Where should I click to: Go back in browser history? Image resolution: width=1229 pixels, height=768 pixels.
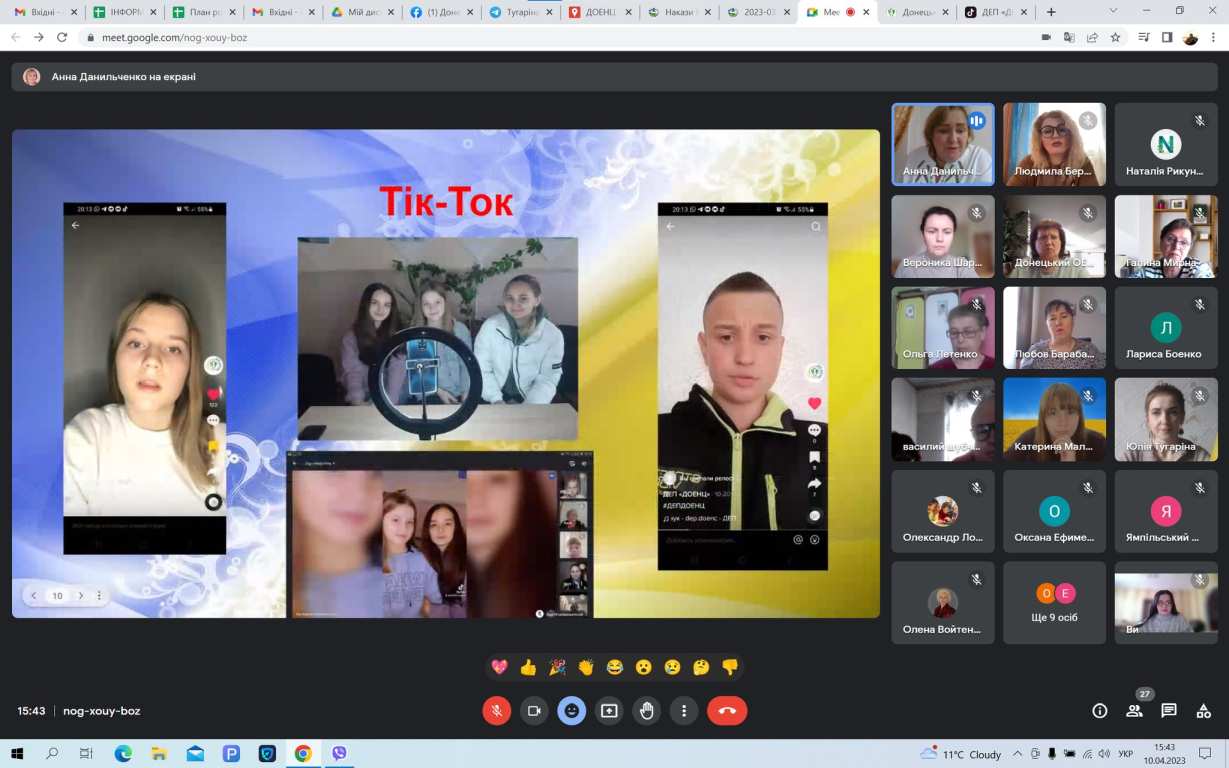[x=15, y=37]
